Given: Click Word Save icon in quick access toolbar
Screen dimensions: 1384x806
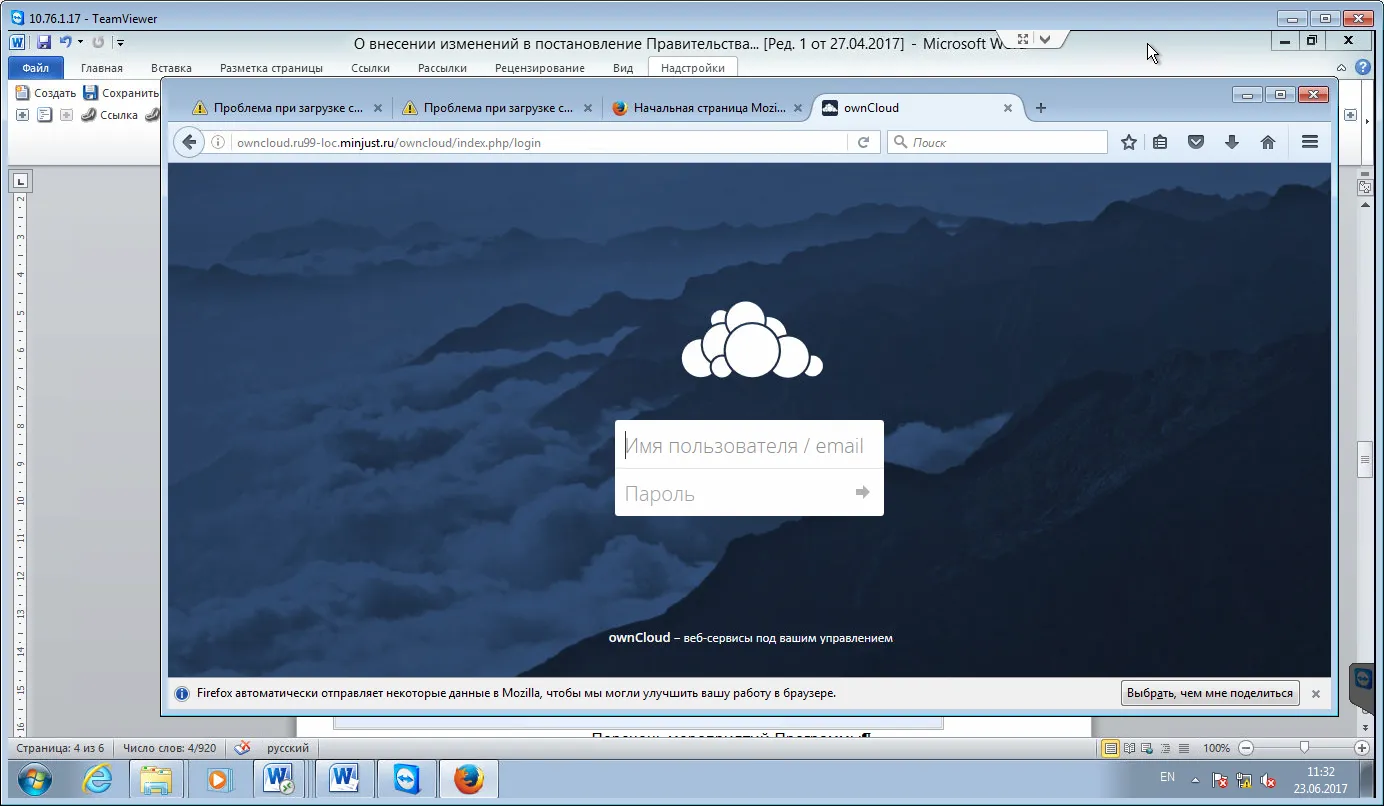Looking at the screenshot, I should point(44,42).
